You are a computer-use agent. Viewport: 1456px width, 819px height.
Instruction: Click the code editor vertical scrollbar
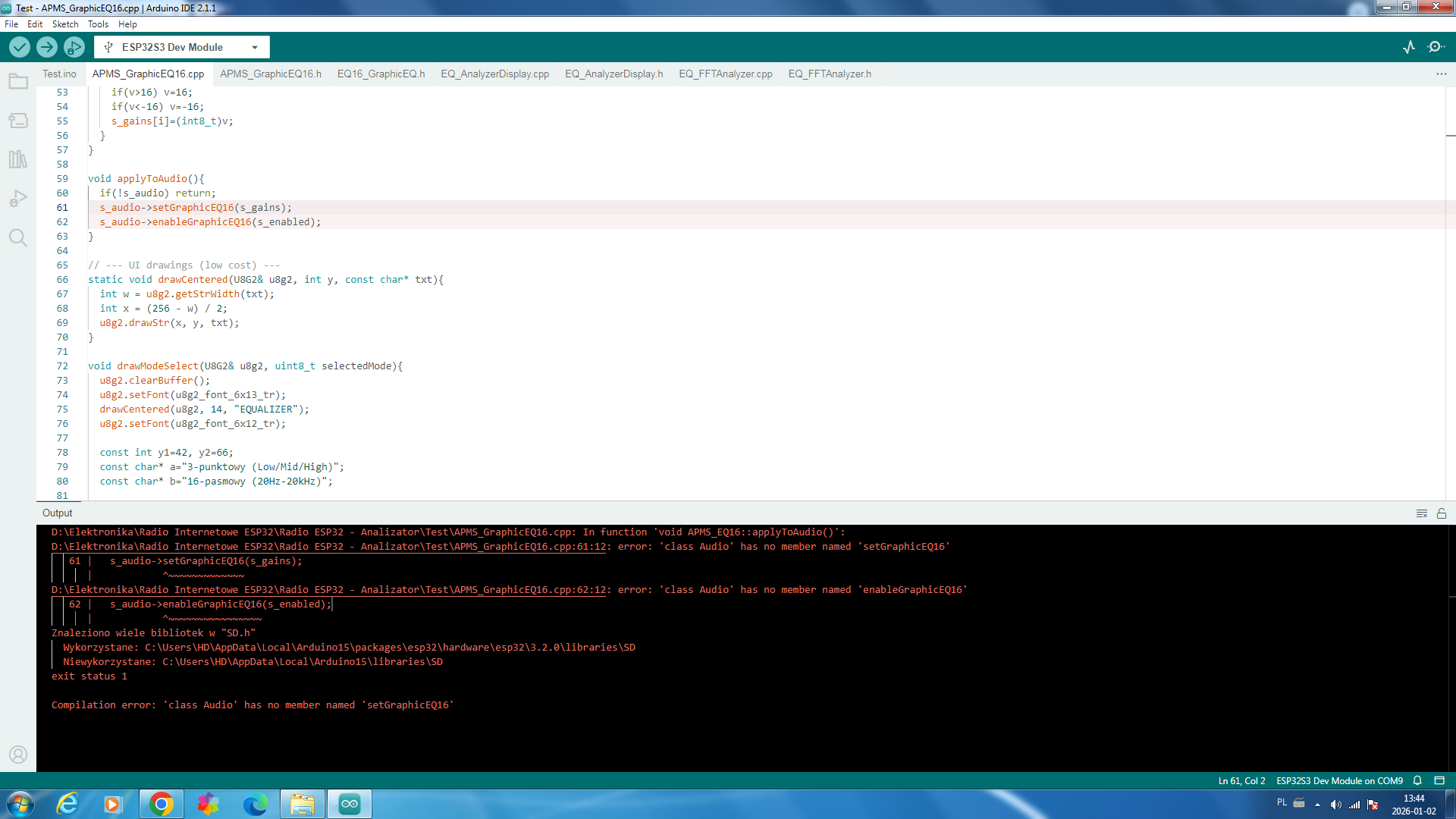coord(1450,303)
